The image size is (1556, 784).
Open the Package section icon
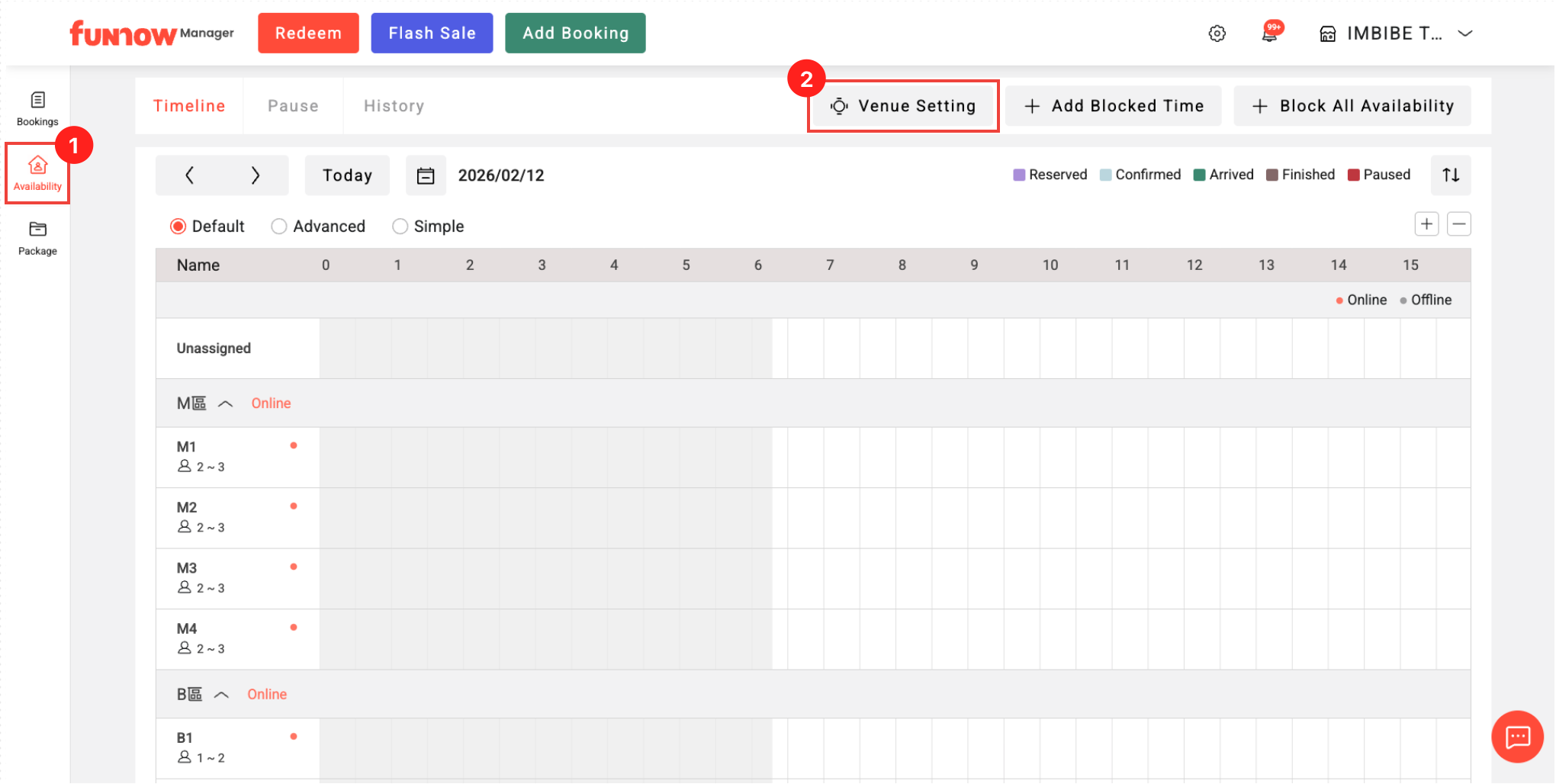tap(37, 230)
